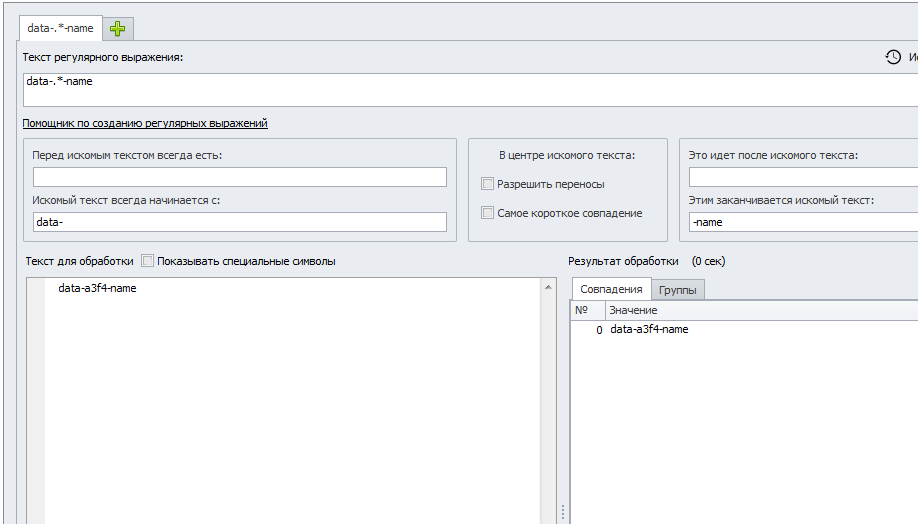
Task: Add a new regex tab with green plus
Action: (x=118, y=29)
